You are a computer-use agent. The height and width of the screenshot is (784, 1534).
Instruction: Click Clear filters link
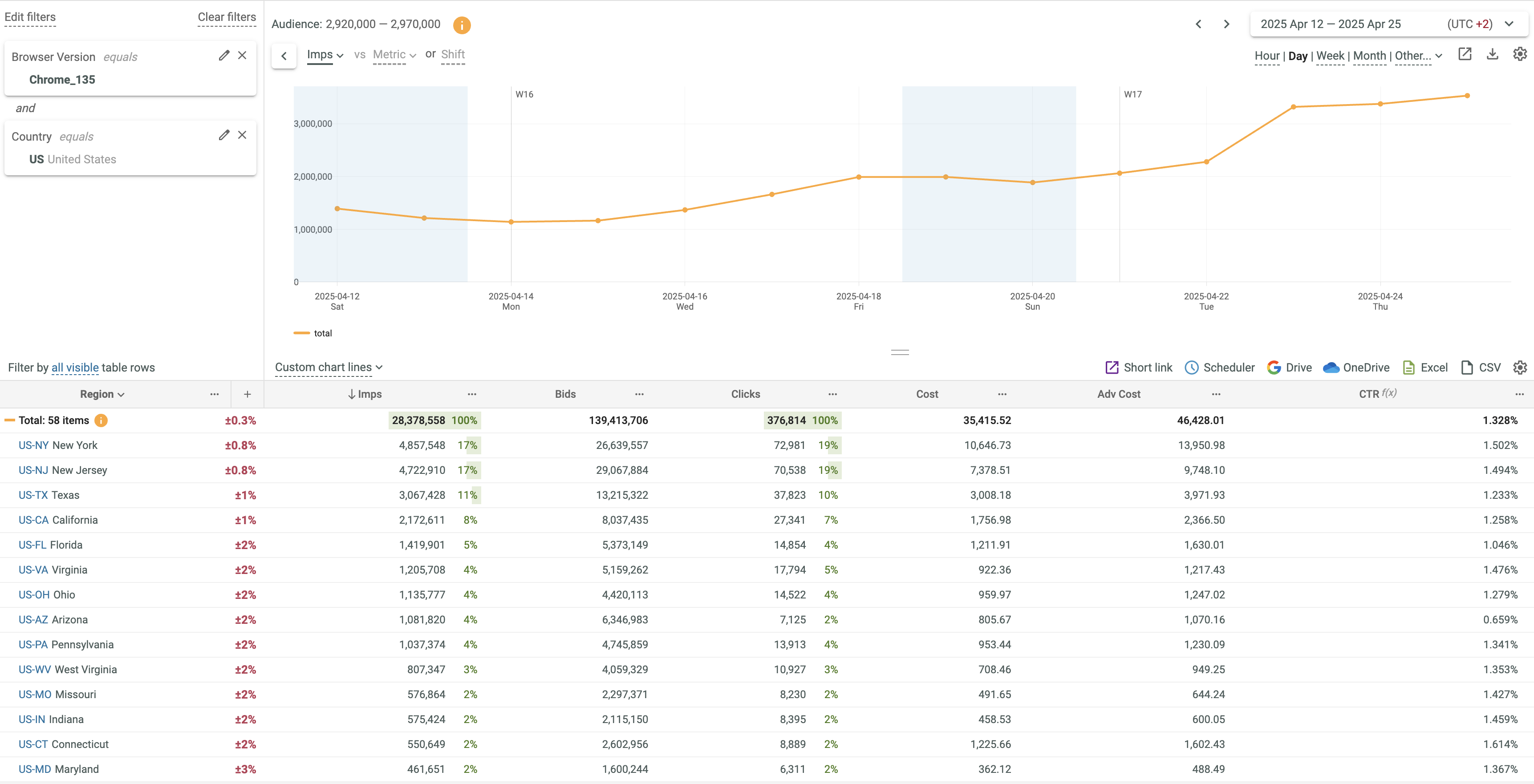(x=227, y=17)
